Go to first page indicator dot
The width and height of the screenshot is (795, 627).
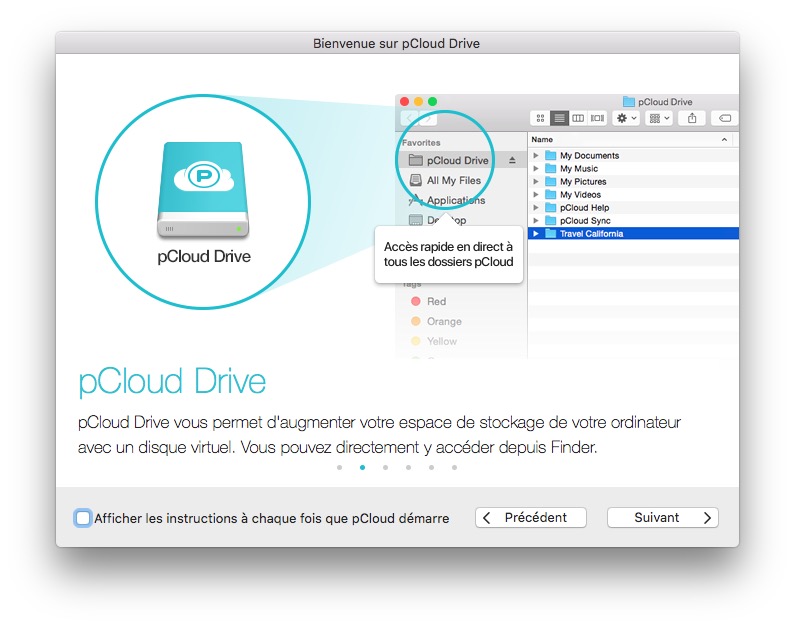point(339,467)
